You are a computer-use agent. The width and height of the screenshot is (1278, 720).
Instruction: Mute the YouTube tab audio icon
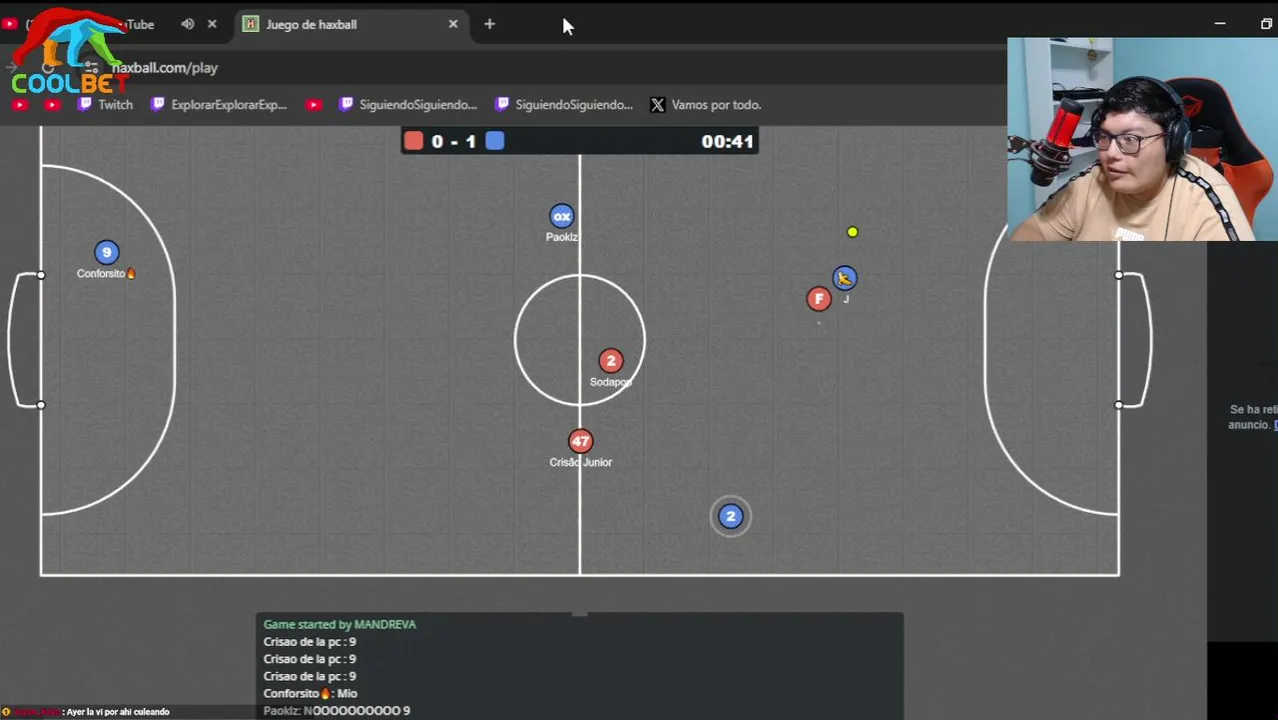point(187,24)
